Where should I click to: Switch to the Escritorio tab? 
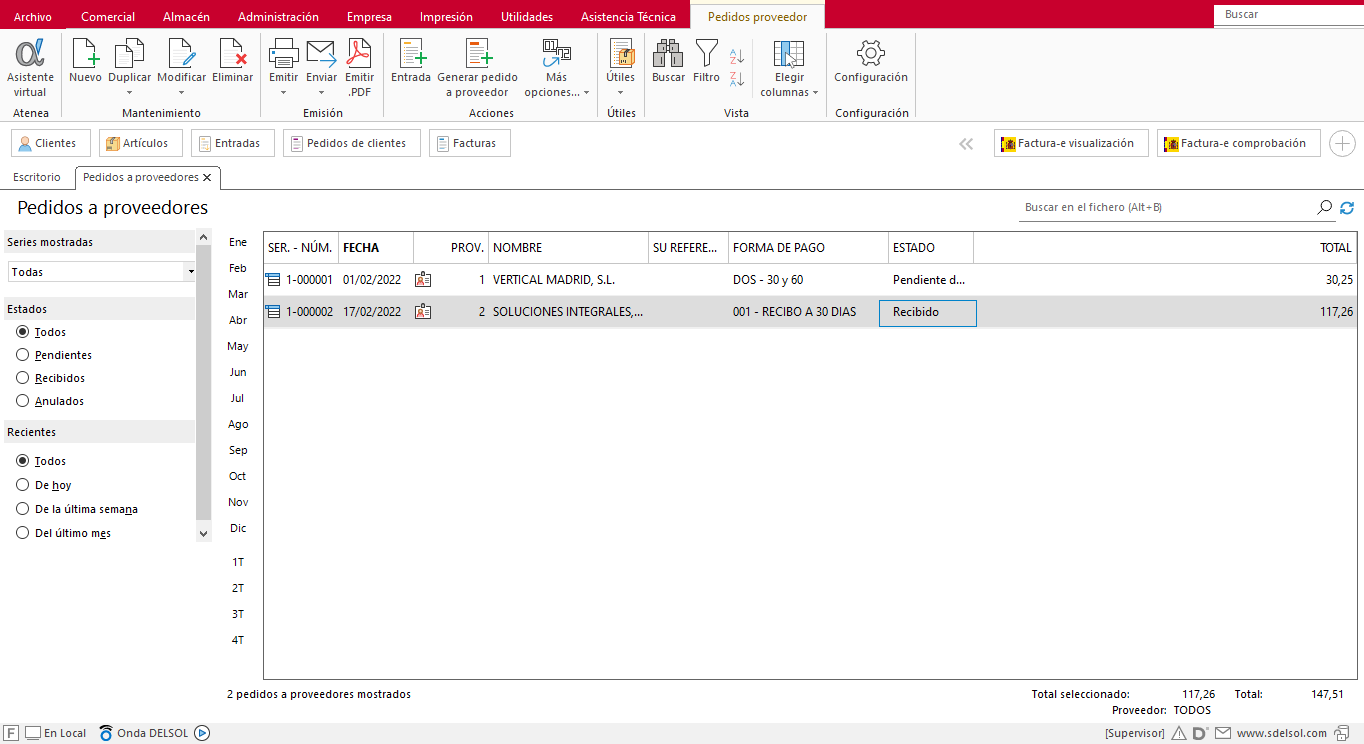point(37,177)
